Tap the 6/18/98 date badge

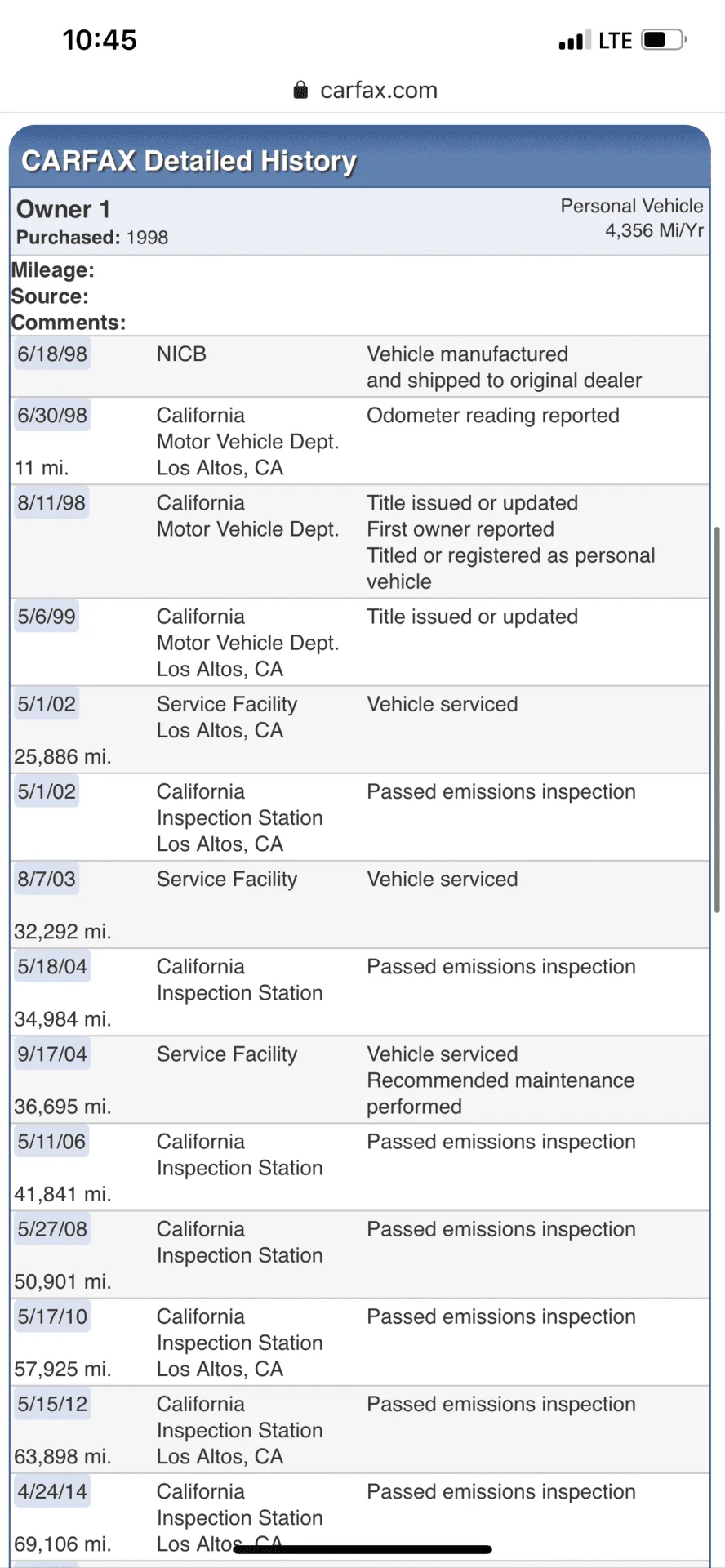52,354
